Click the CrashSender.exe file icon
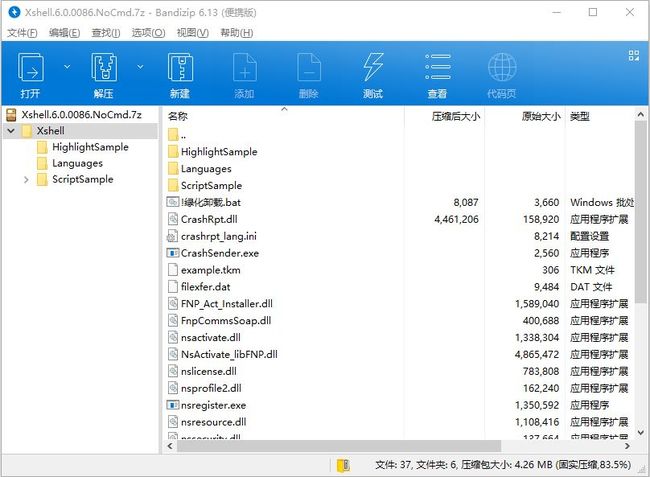650x477 pixels. coord(172,253)
